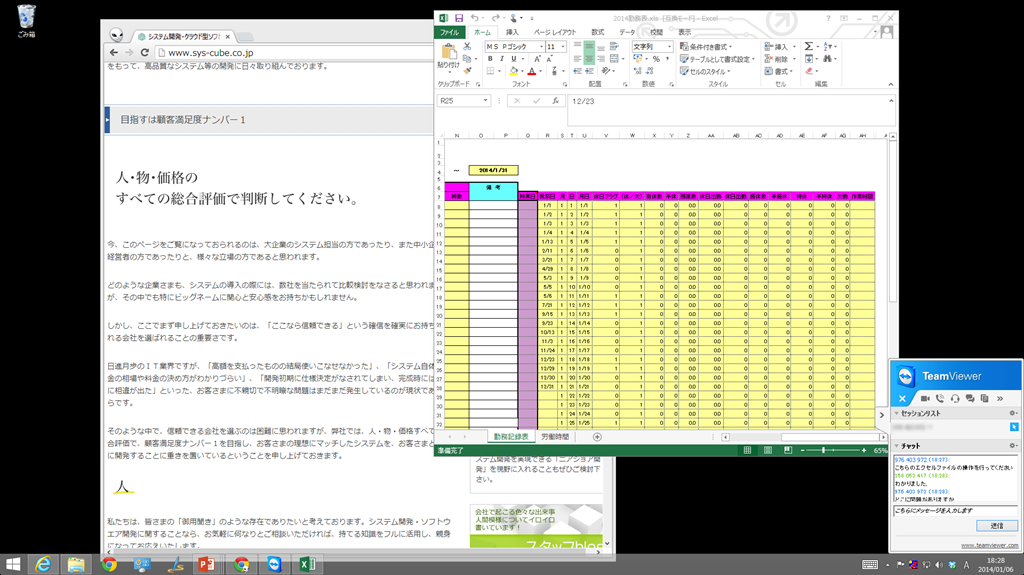This screenshot has width=1024, height=575.
Task: Click the Paste clipboard icon in Excel
Action: [449, 51]
